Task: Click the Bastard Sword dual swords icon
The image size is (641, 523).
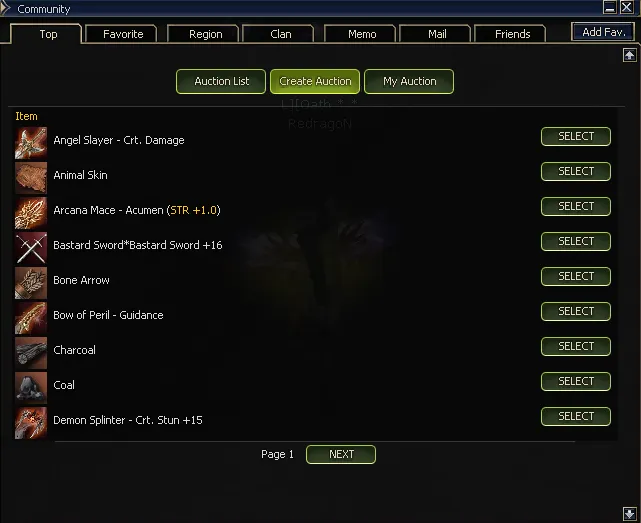Action: [31, 248]
